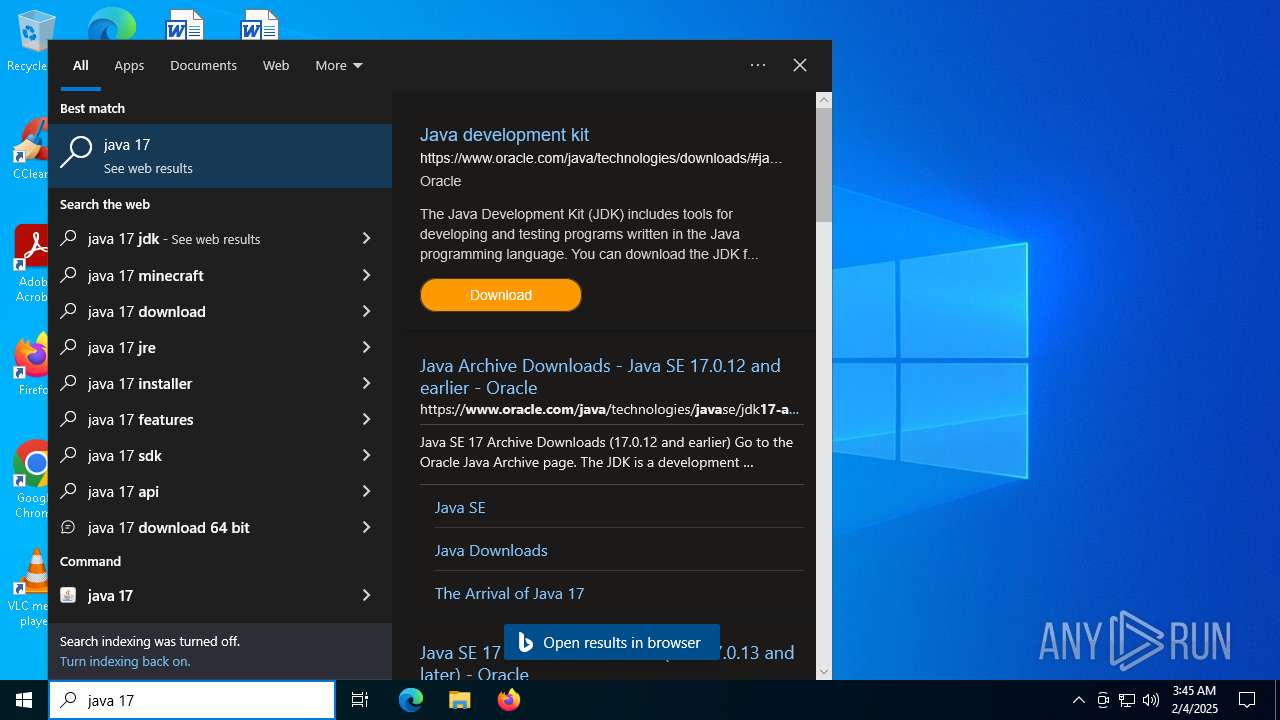
Task: Open the Java SE sublink
Action: coord(460,507)
